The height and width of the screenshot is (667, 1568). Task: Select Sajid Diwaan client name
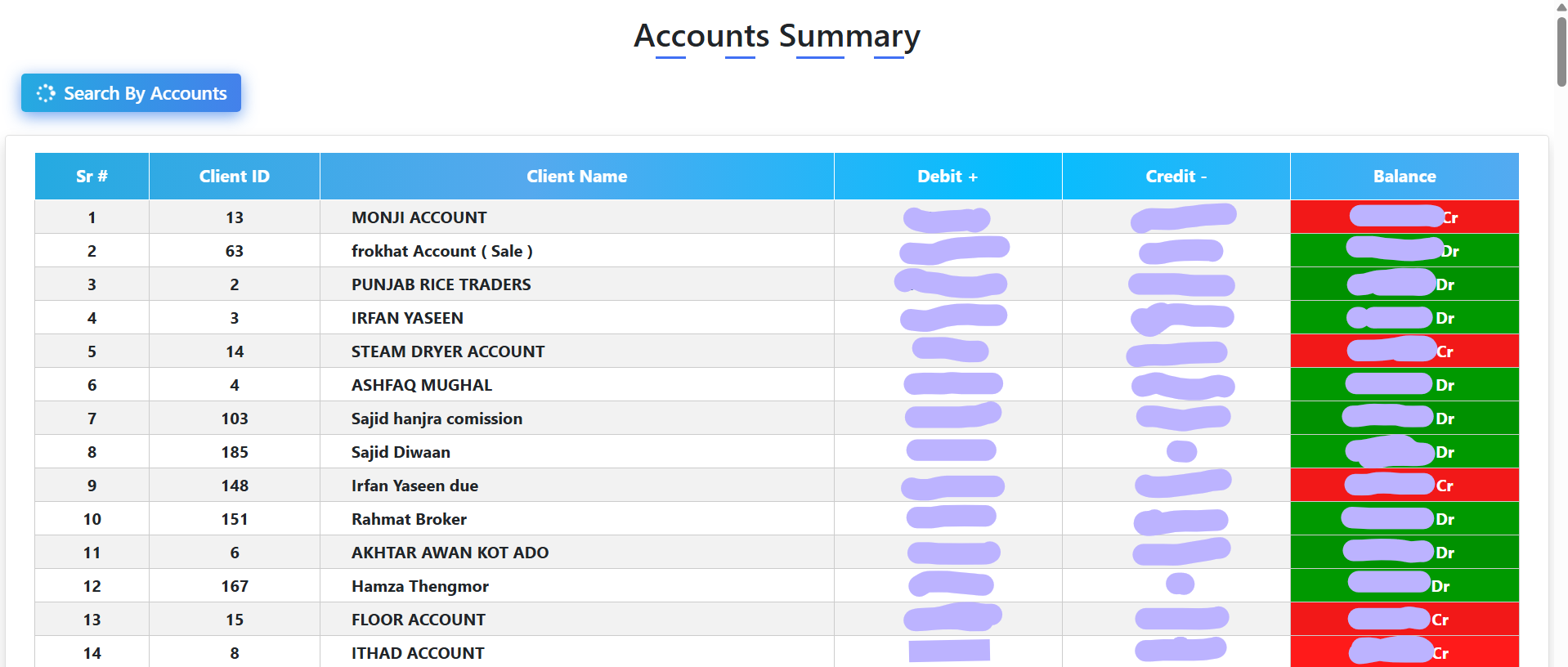coord(401,452)
